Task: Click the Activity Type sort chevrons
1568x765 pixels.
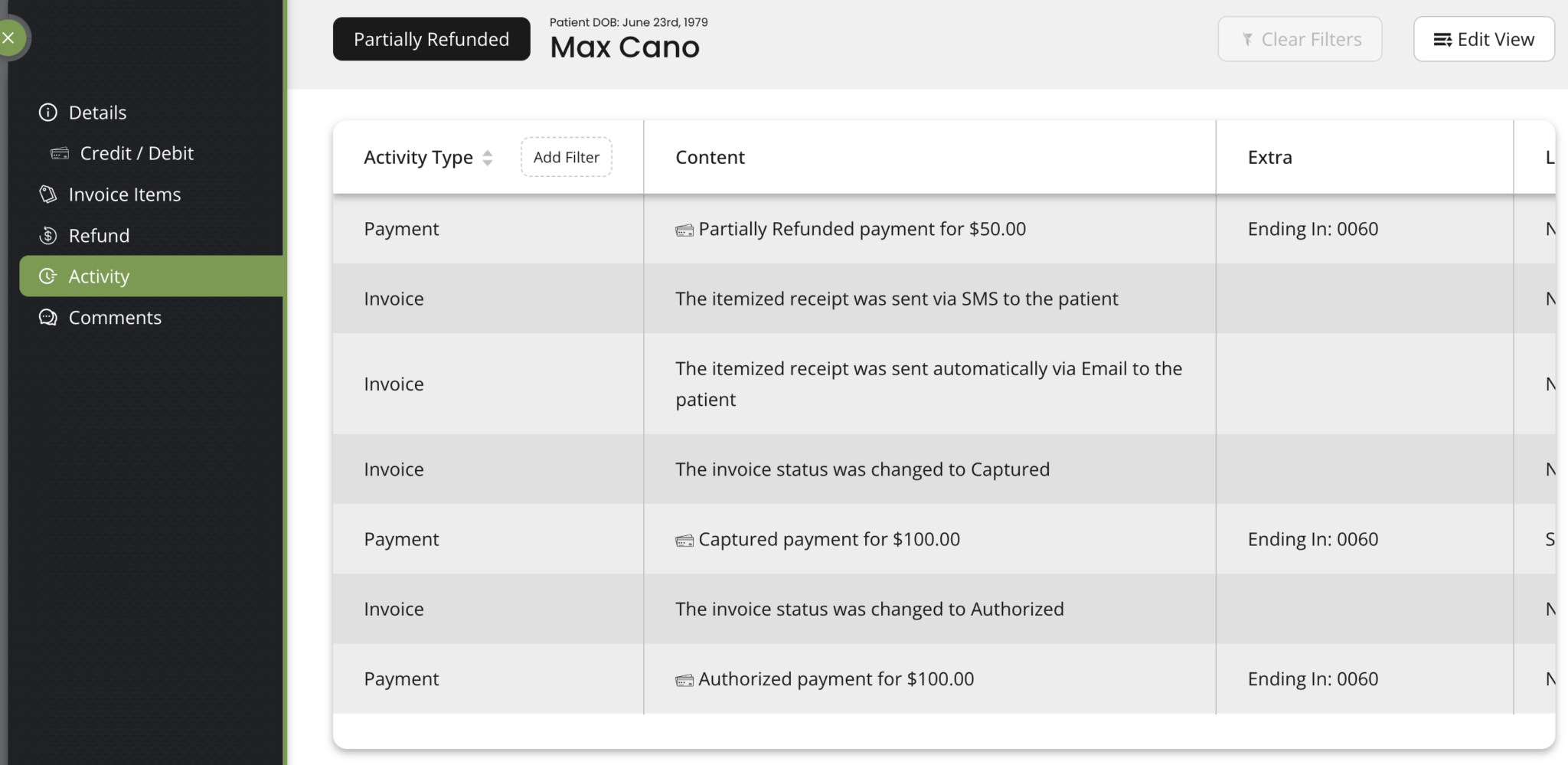Action: (488, 157)
